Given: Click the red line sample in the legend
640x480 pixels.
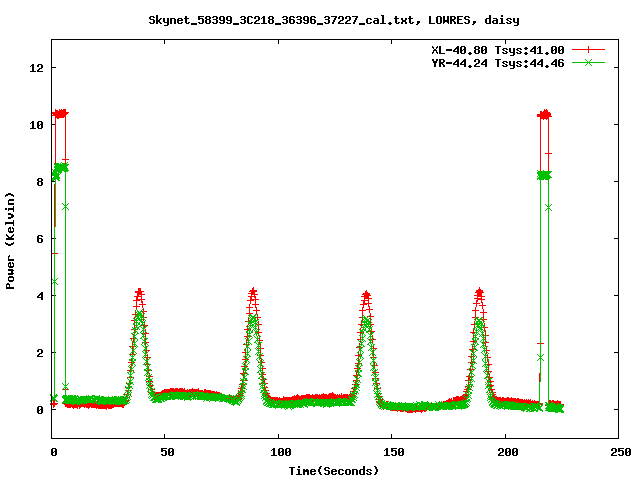Looking at the screenshot, I should (588, 50).
